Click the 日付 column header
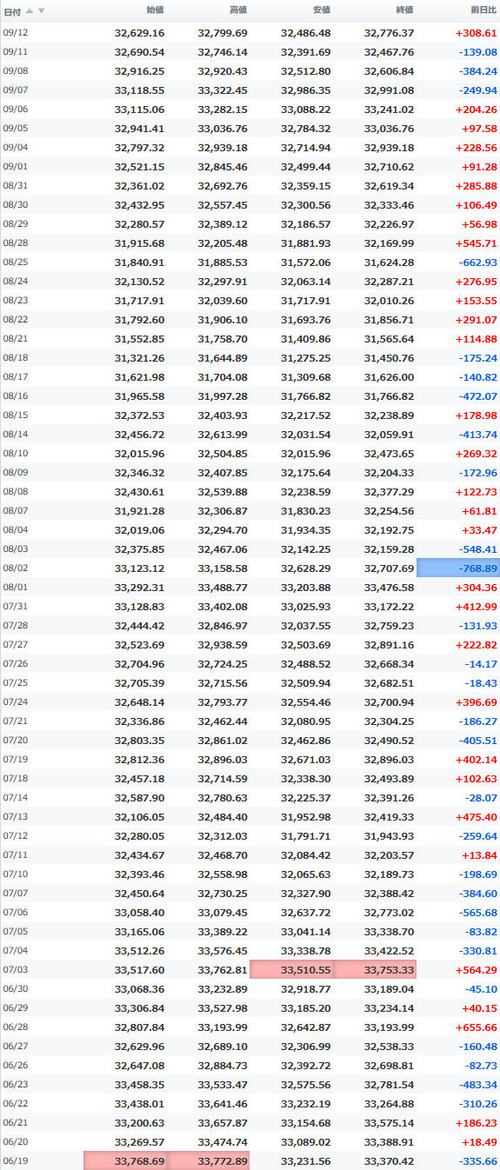 coord(13,11)
